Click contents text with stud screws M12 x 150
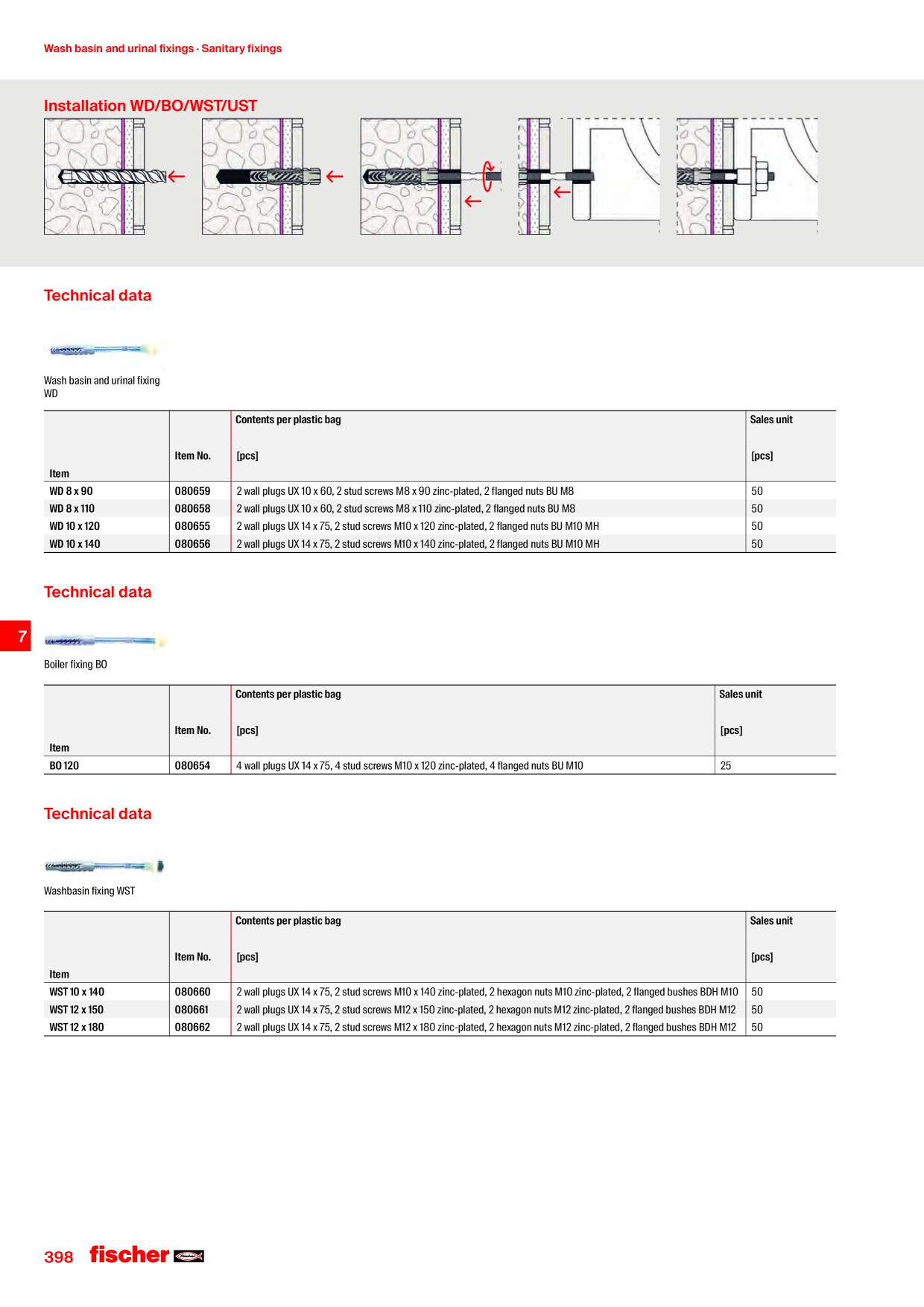 click(x=486, y=1010)
